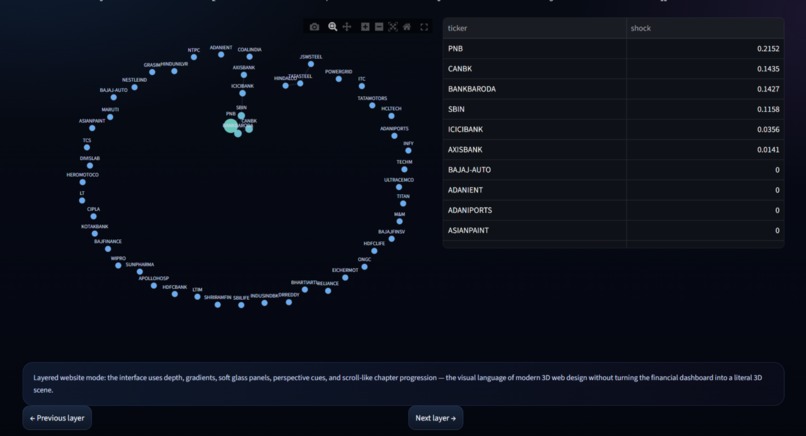The image size is (806, 436).
Task: Select the ADANIPORTS ticker table cell
Action: pos(535,210)
